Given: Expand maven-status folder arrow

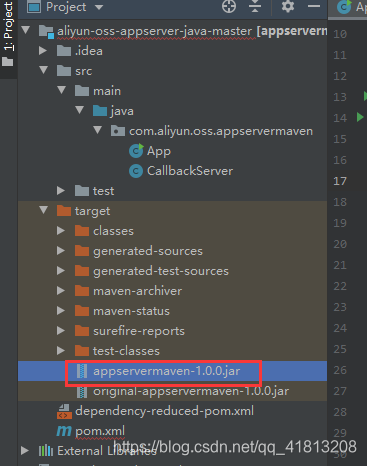Looking at the screenshot, I should (x=61, y=311).
